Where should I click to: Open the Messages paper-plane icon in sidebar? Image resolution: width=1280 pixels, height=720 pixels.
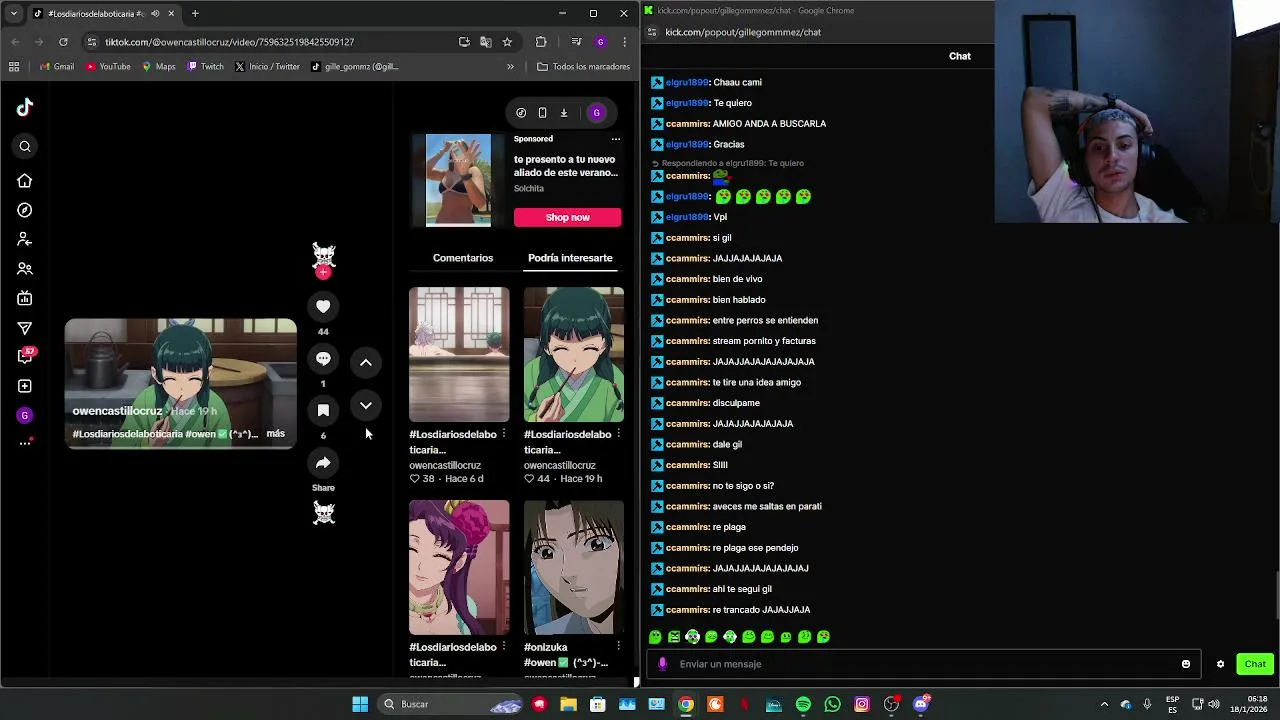(x=25, y=328)
